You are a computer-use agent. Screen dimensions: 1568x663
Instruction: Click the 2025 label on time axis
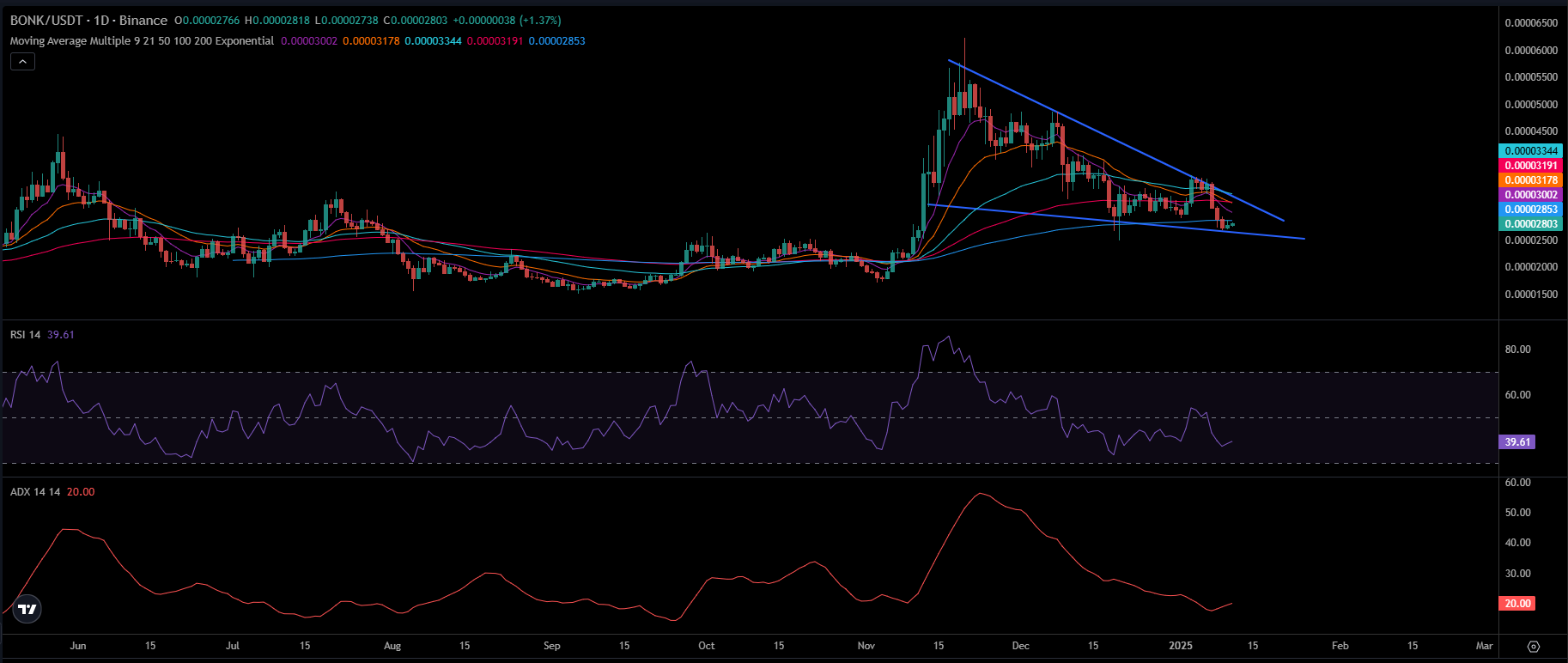tap(1181, 646)
